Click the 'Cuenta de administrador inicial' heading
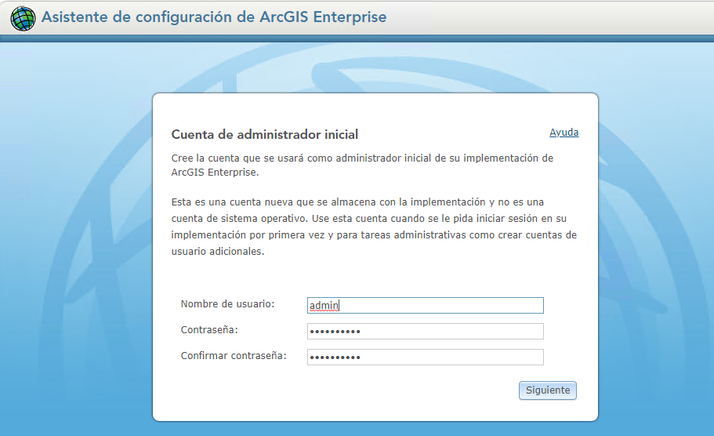This screenshot has width=714, height=436. pos(265,134)
